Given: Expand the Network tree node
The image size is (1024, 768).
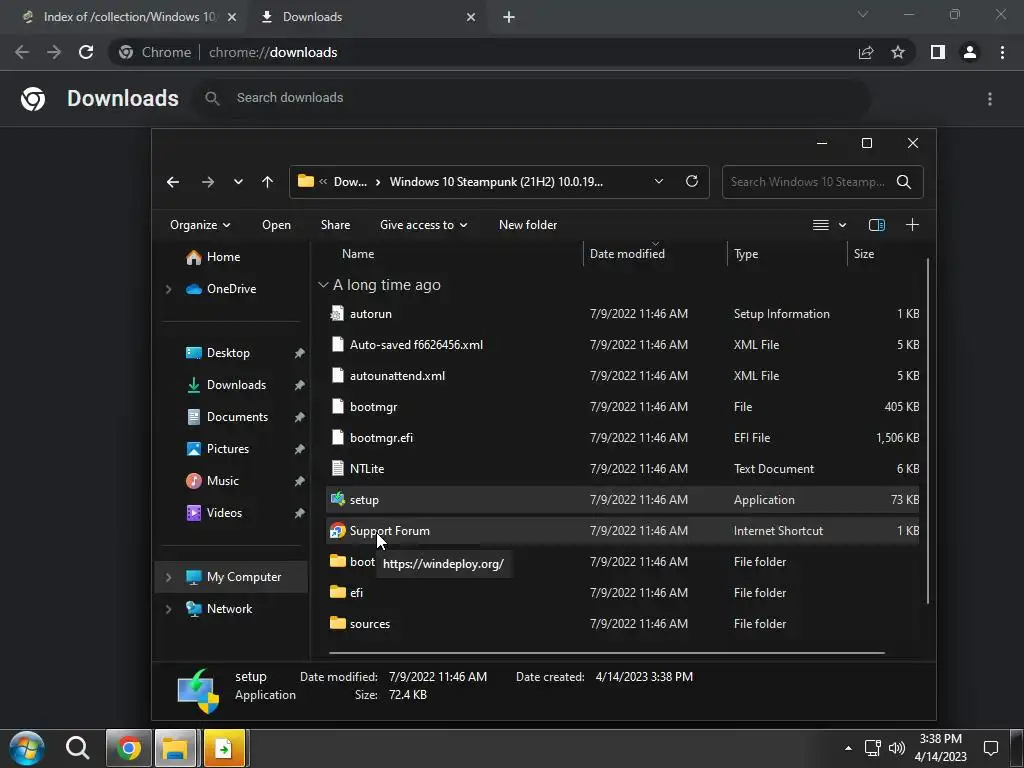Looking at the screenshot, I should (168, 609).
